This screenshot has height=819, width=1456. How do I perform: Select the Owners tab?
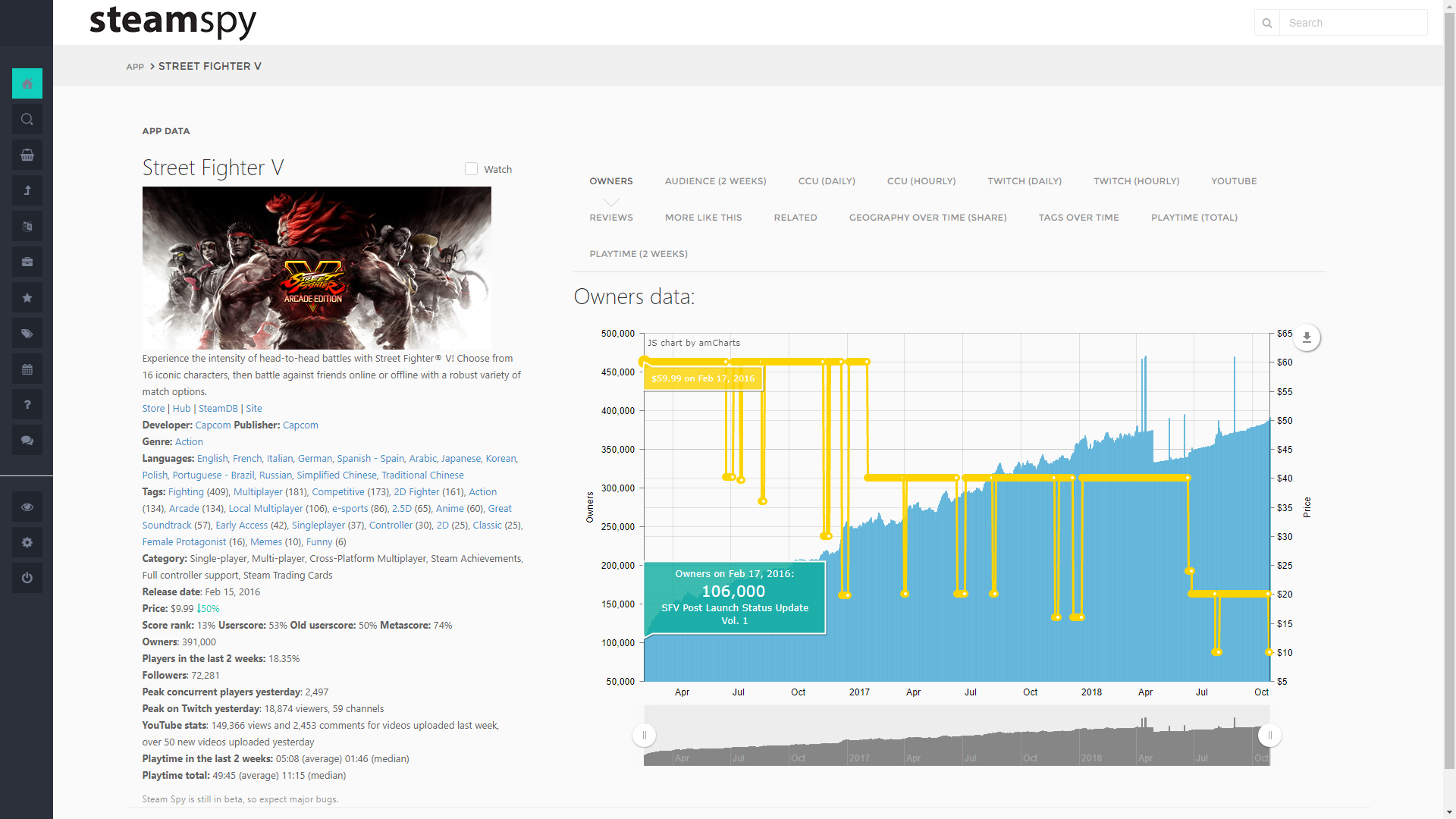click(x=611, y=181)
